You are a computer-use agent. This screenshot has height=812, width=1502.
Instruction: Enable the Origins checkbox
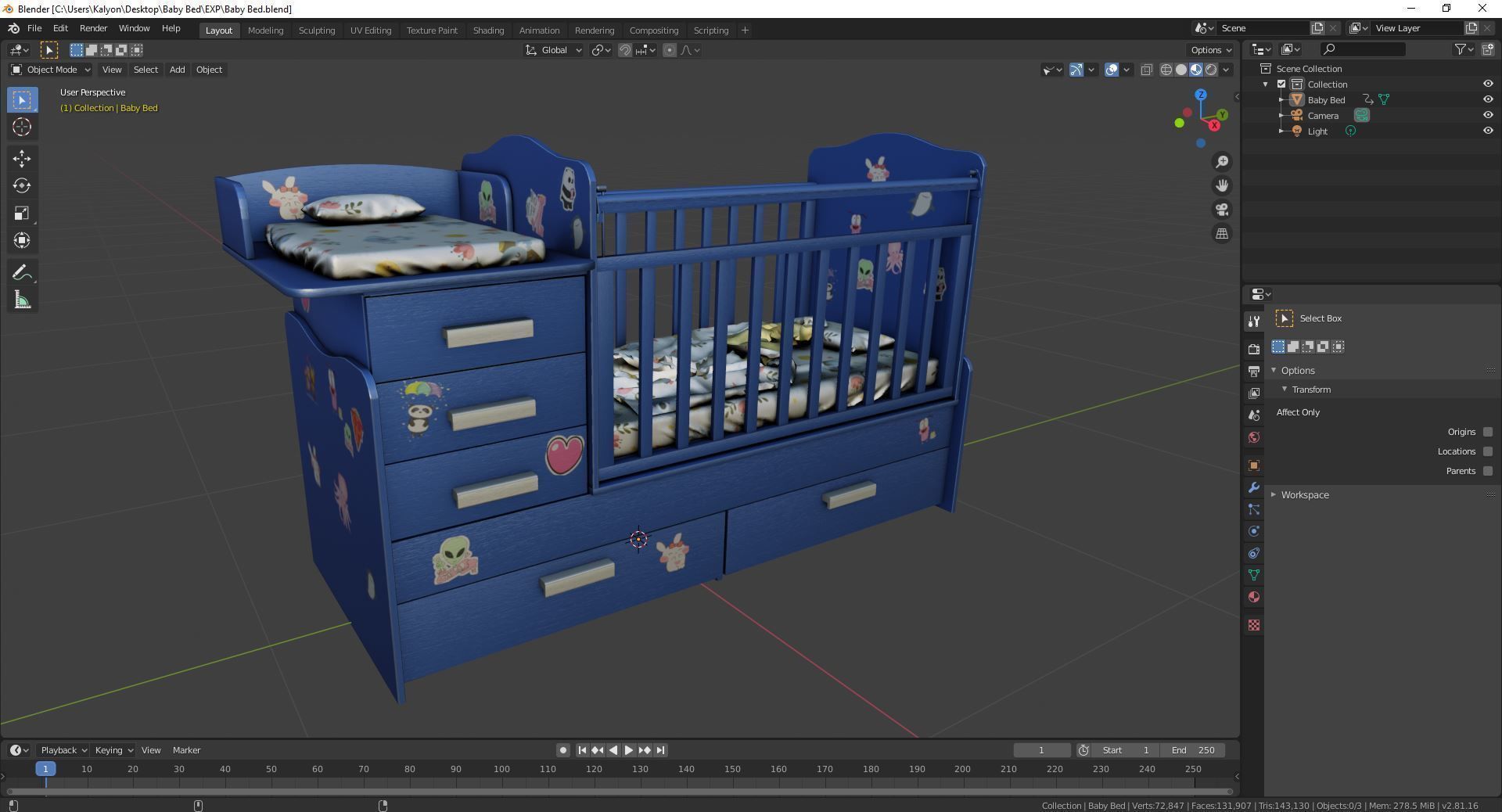coord(1488,432)
